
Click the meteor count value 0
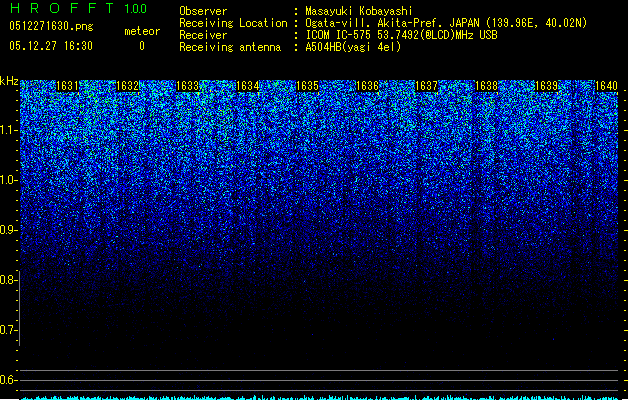pyautogui.click(x=142, y=46)
